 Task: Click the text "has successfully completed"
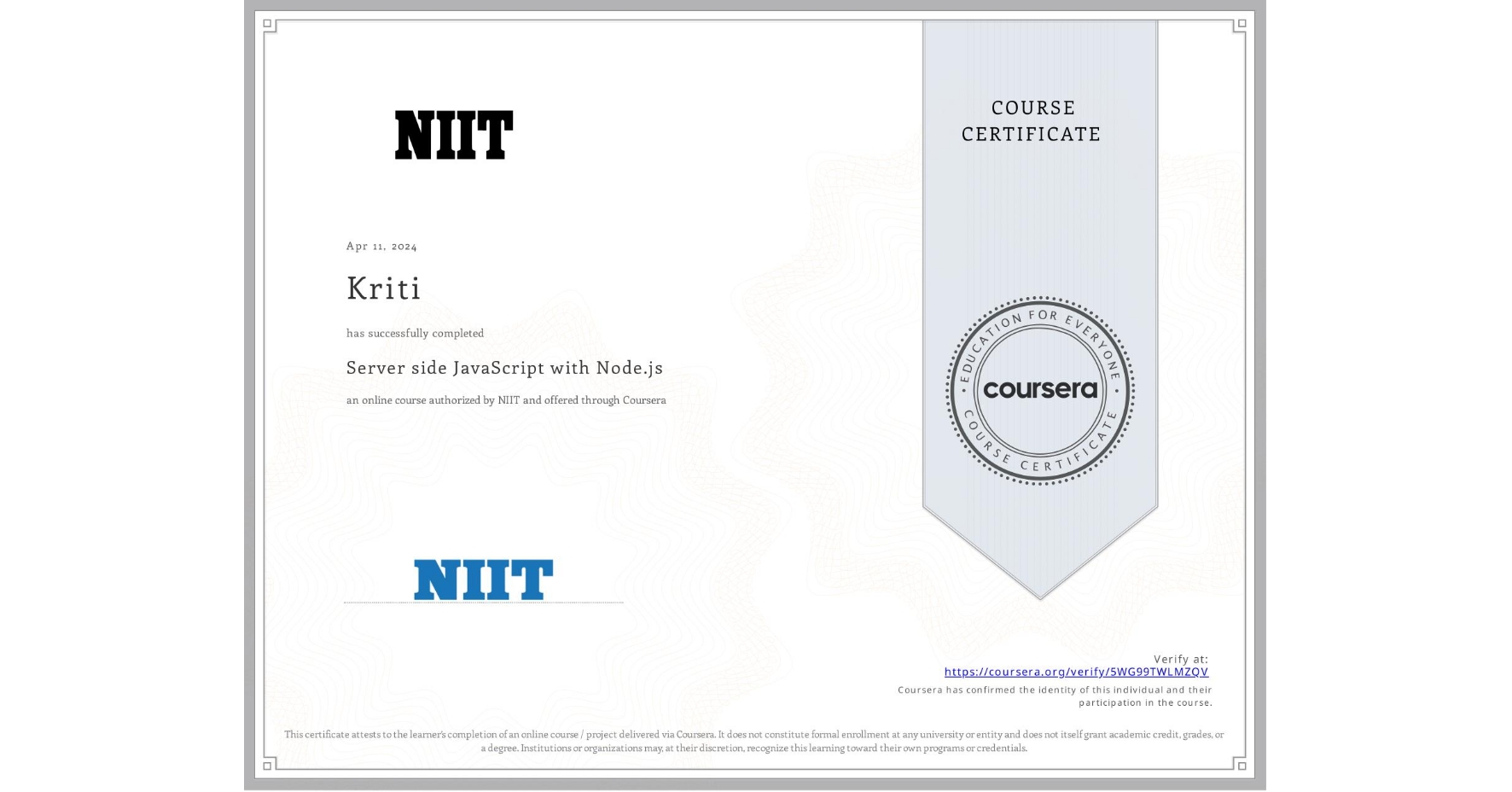(415, 333)
